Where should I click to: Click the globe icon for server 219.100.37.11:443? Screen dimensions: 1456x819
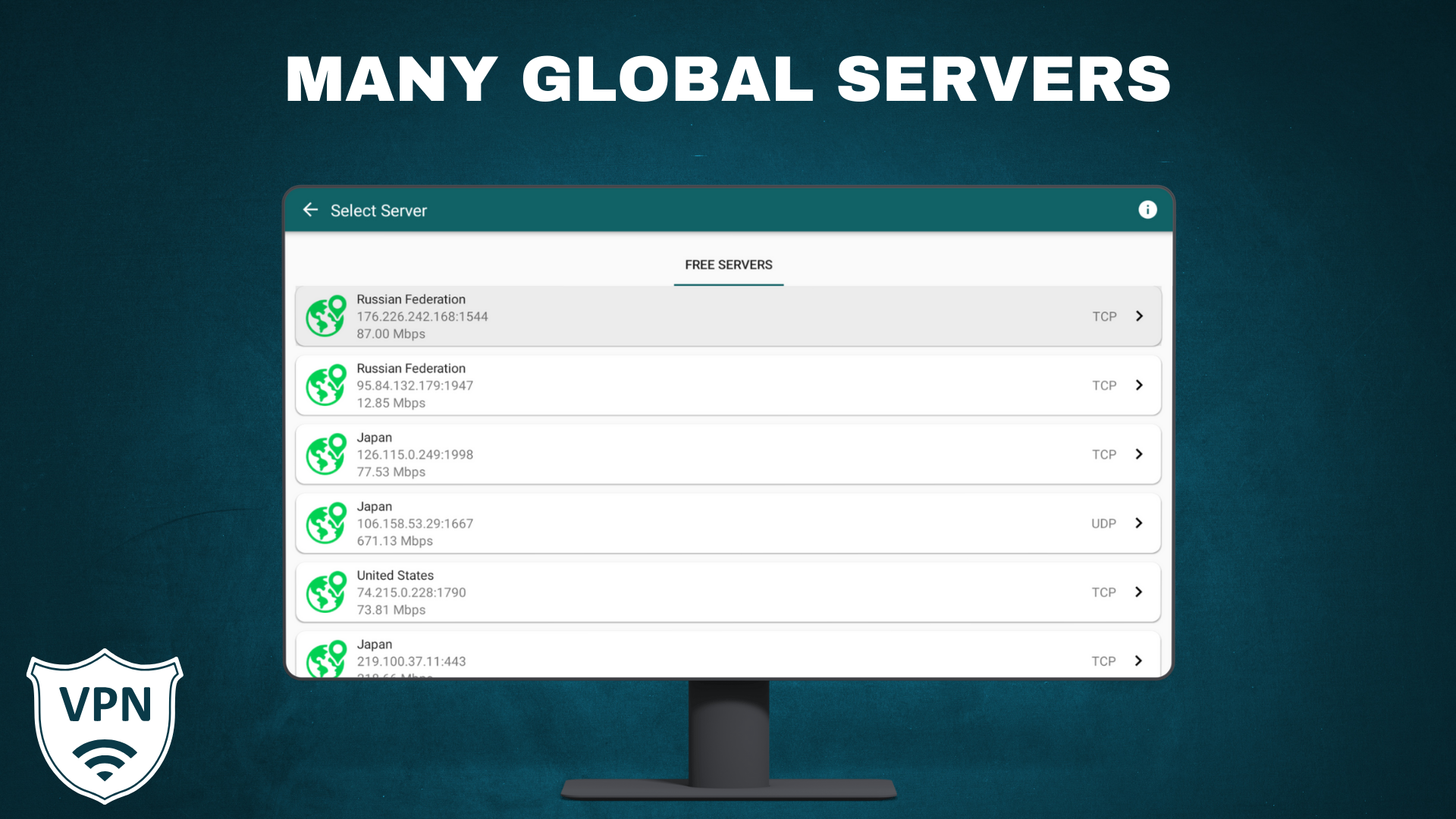click(326, 658)
